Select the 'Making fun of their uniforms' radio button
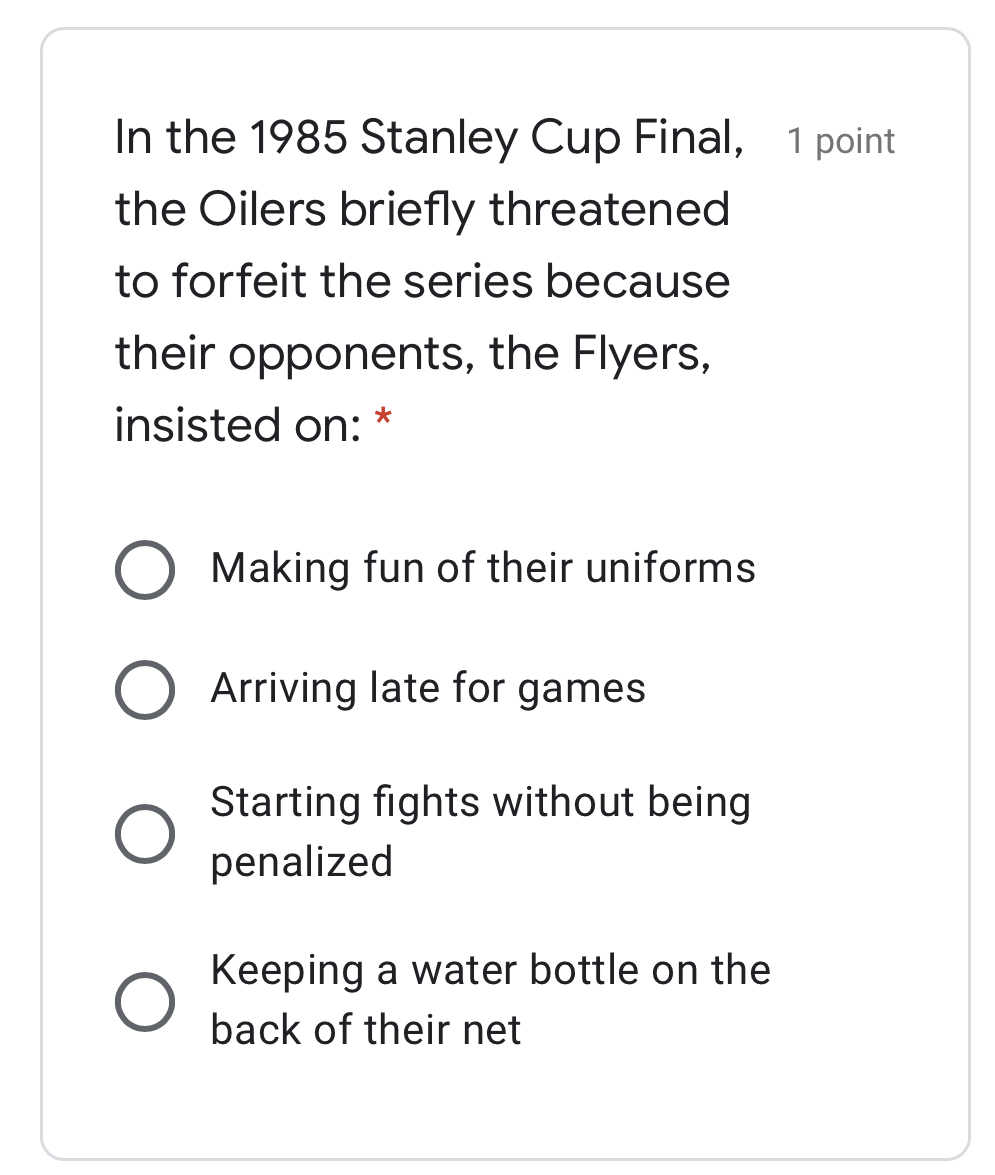Image resolution: width=995 pixels, height=1175 pixels. (x=146, y=570)
